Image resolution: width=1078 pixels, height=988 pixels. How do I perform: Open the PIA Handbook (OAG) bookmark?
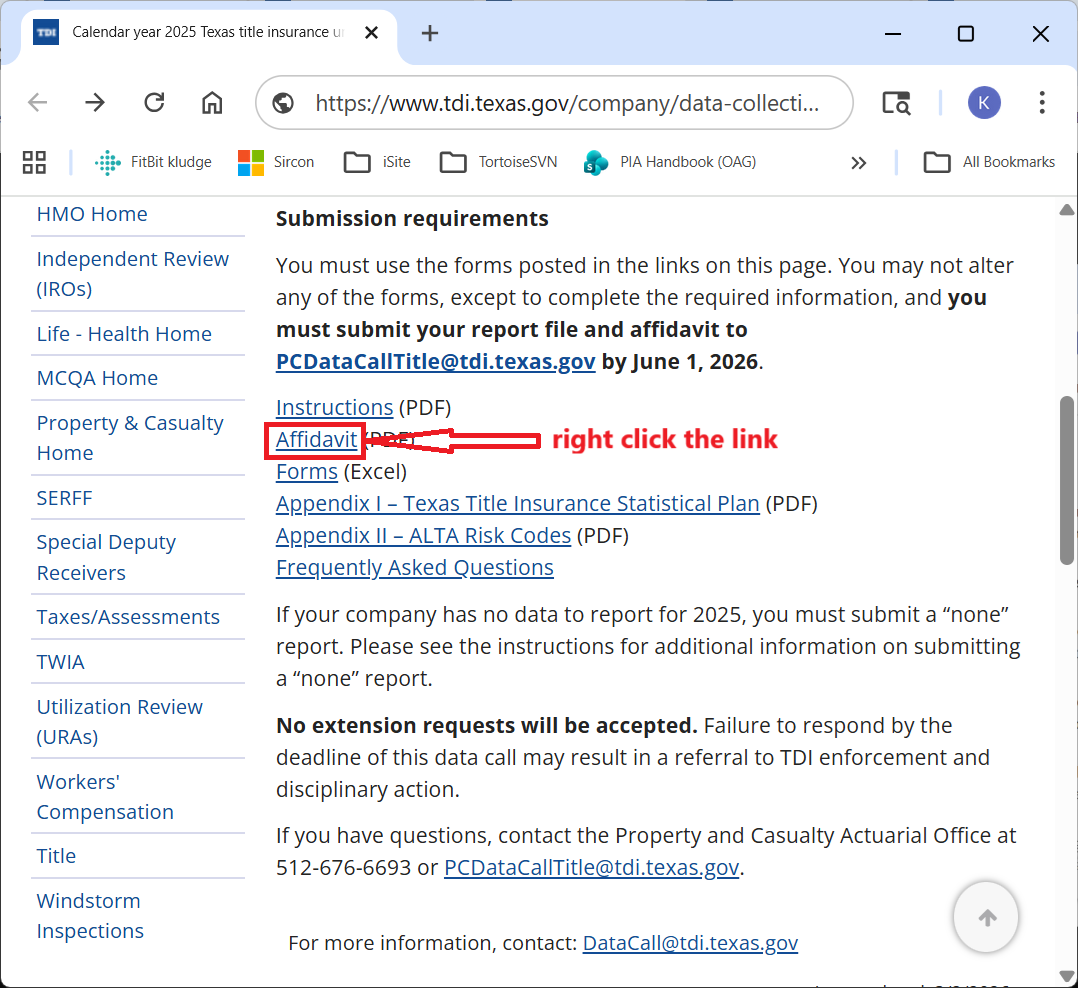point(670,162)
